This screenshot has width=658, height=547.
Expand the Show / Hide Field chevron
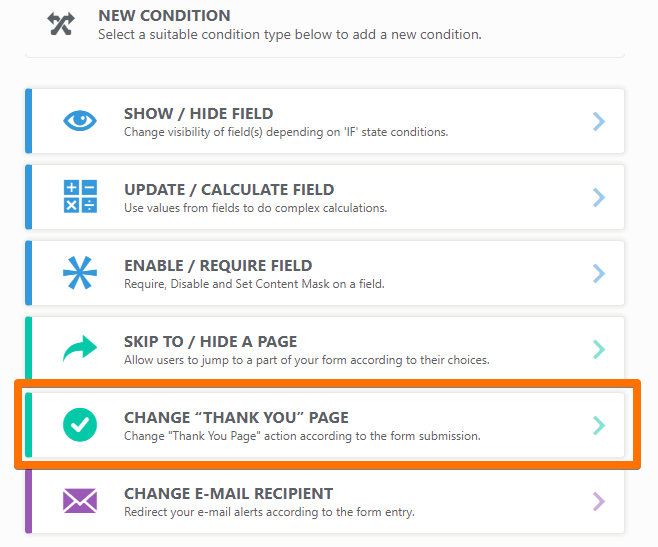tap(598, 121)
